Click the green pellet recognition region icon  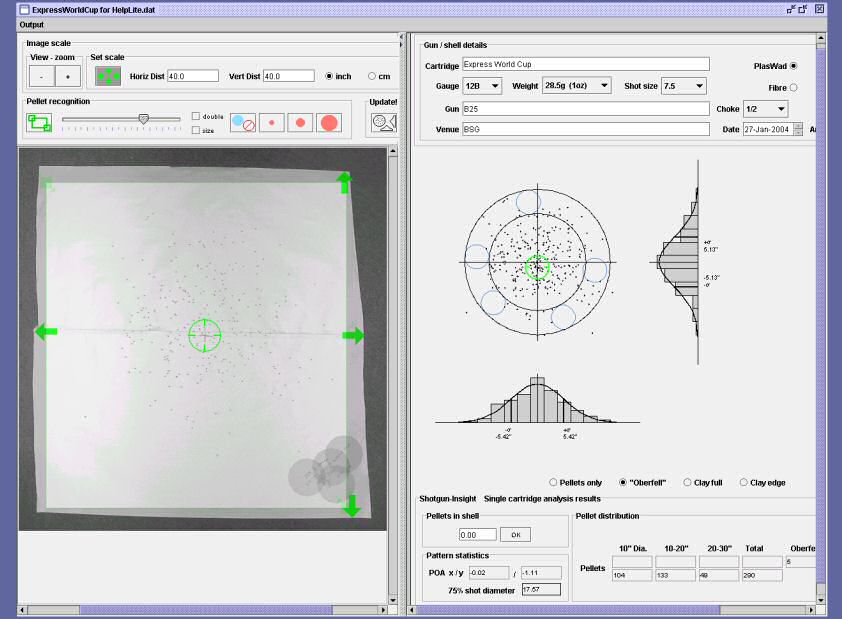39,122
